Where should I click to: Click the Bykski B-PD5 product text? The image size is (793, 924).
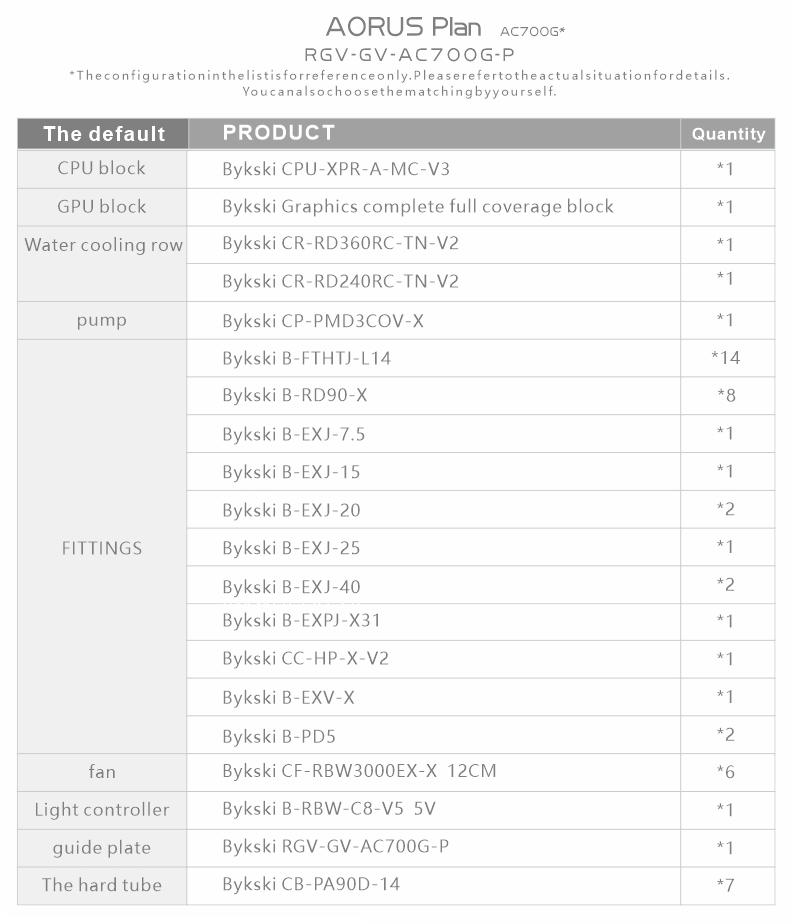(279, 736)
